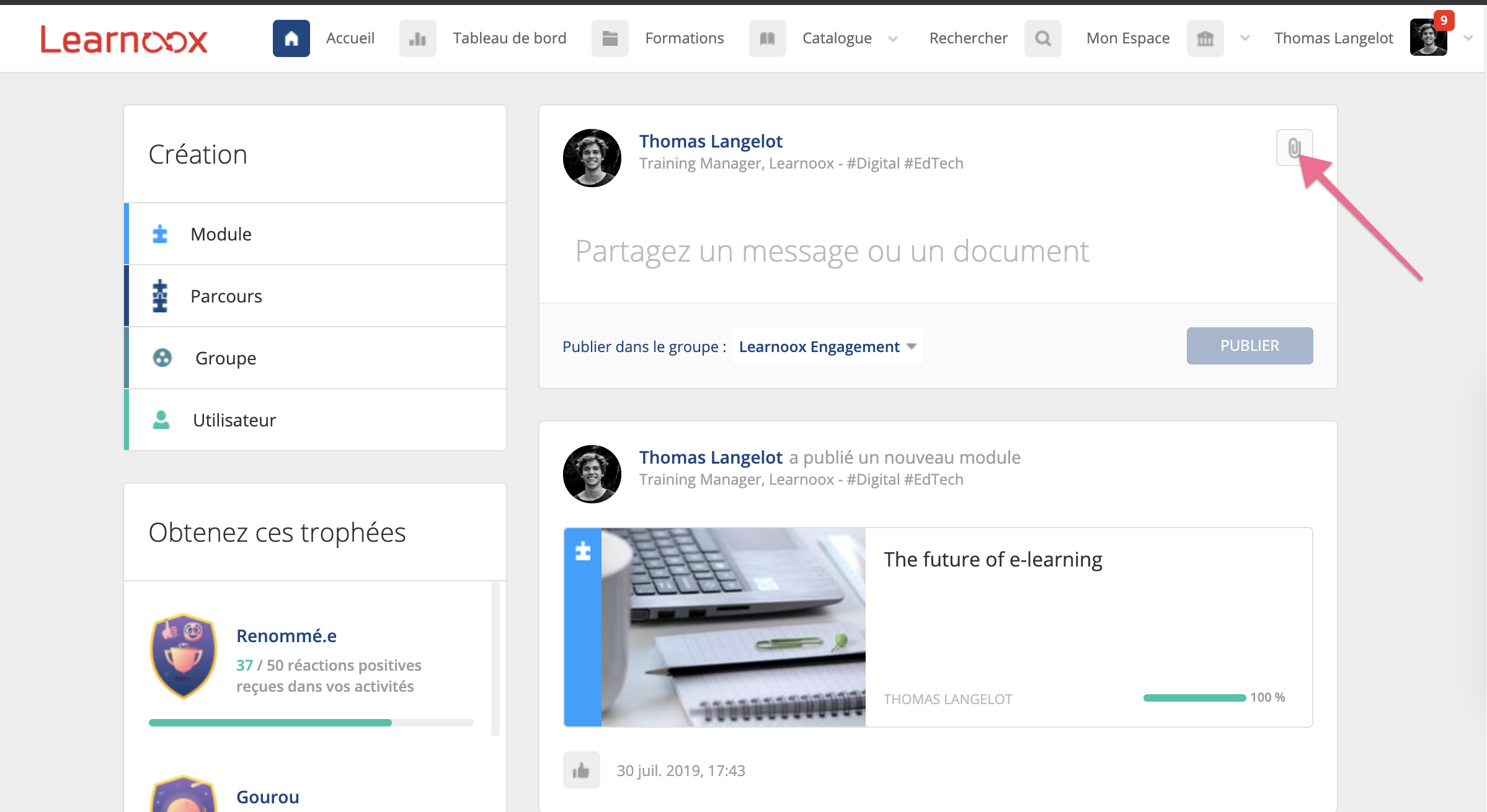
Task: Click the home icon next to Accueil
Action: point(291,38)
